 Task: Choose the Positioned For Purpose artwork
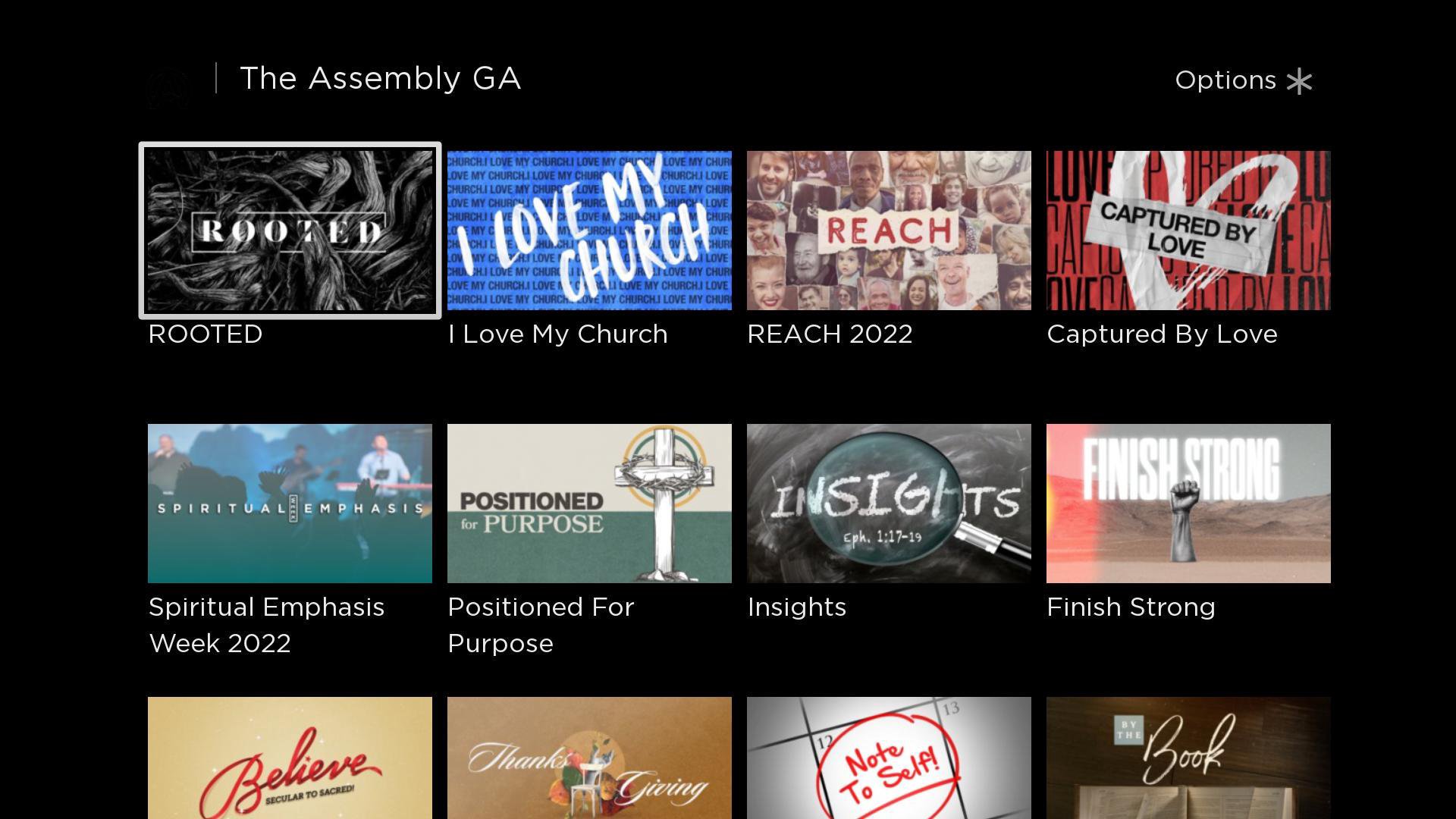(x=589, y=504)
